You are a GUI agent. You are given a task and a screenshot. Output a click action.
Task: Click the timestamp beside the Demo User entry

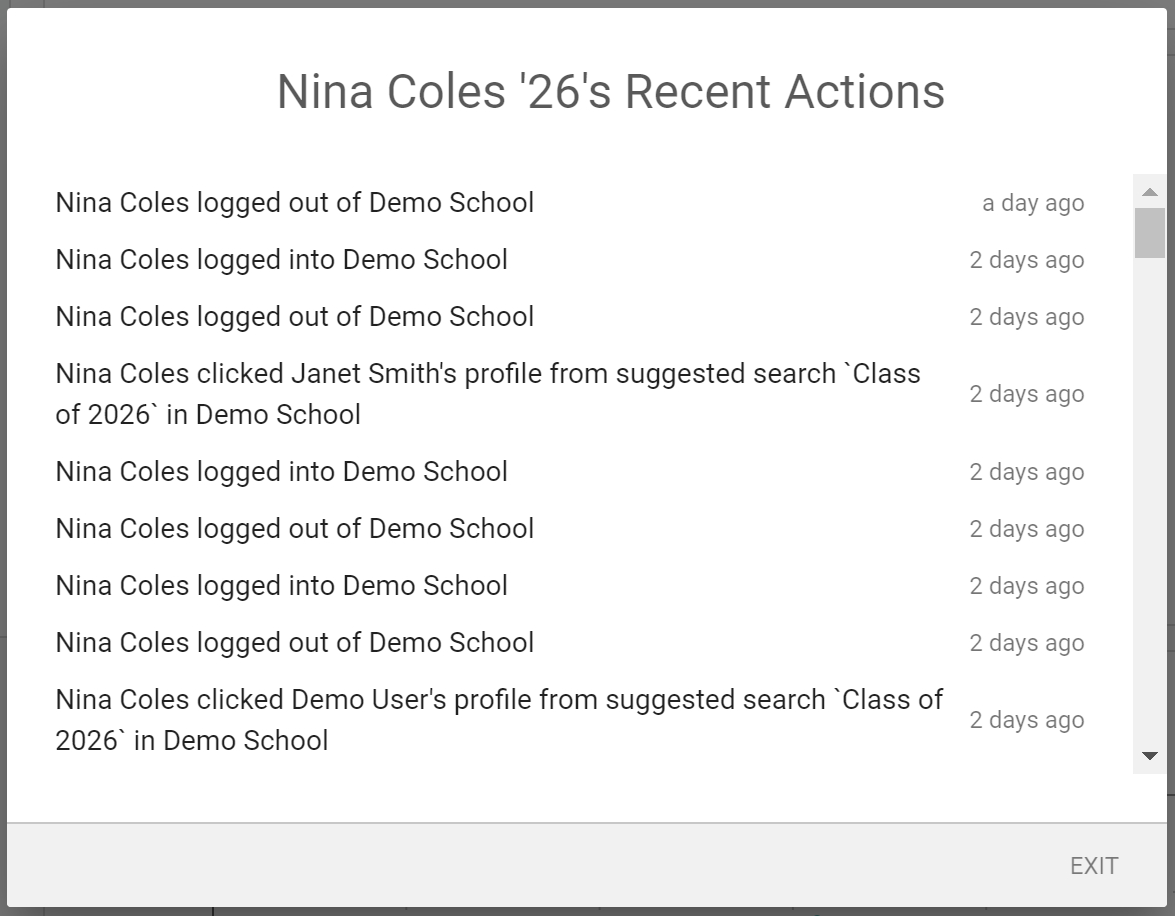[x=1026, y=720]
